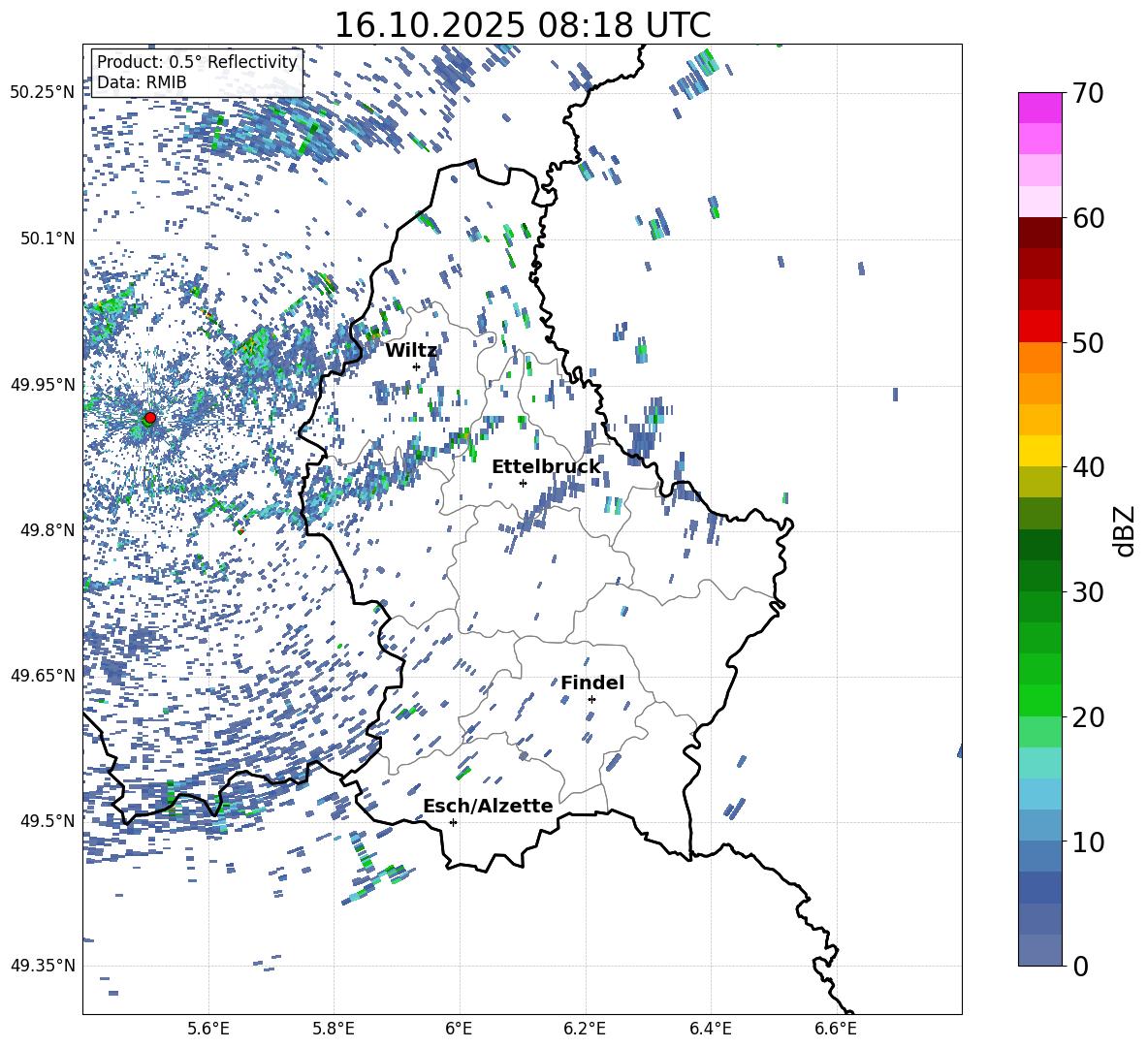The image size is (1148, 1048).
Task: Click the Product: 0.5° Reflectivity text
Action: click(197, 61)
